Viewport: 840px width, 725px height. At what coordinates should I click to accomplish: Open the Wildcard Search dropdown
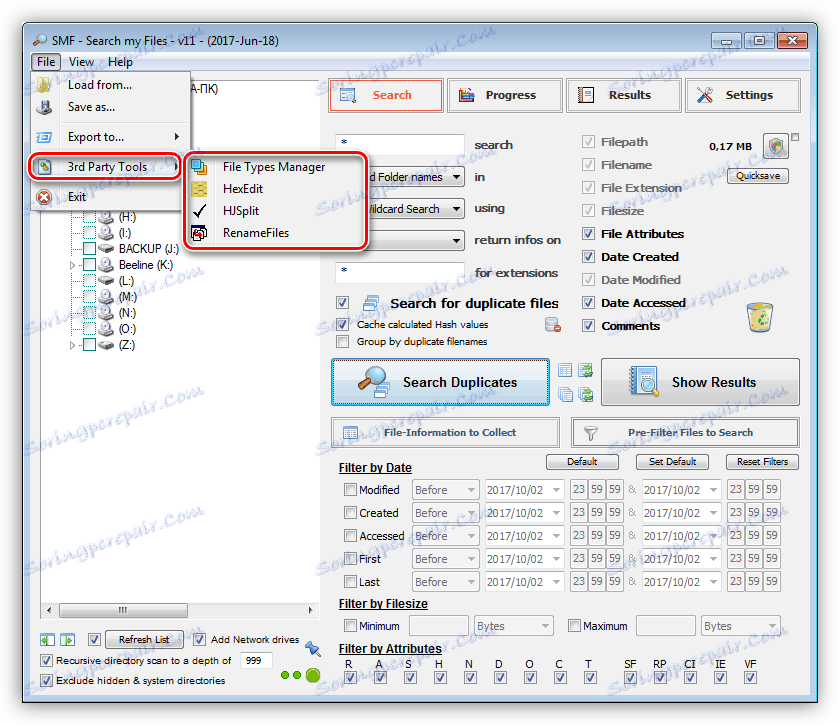456,209
